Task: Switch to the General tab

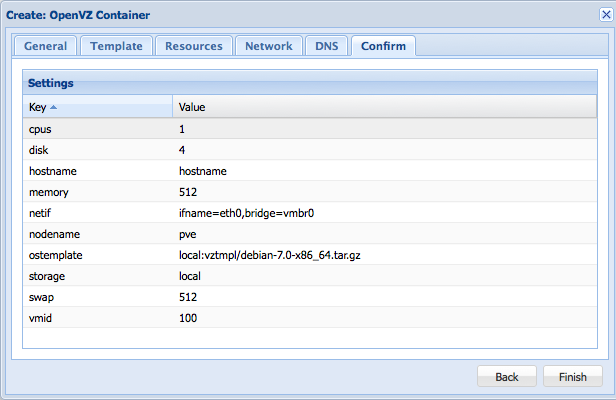Action: pos(45,46)
